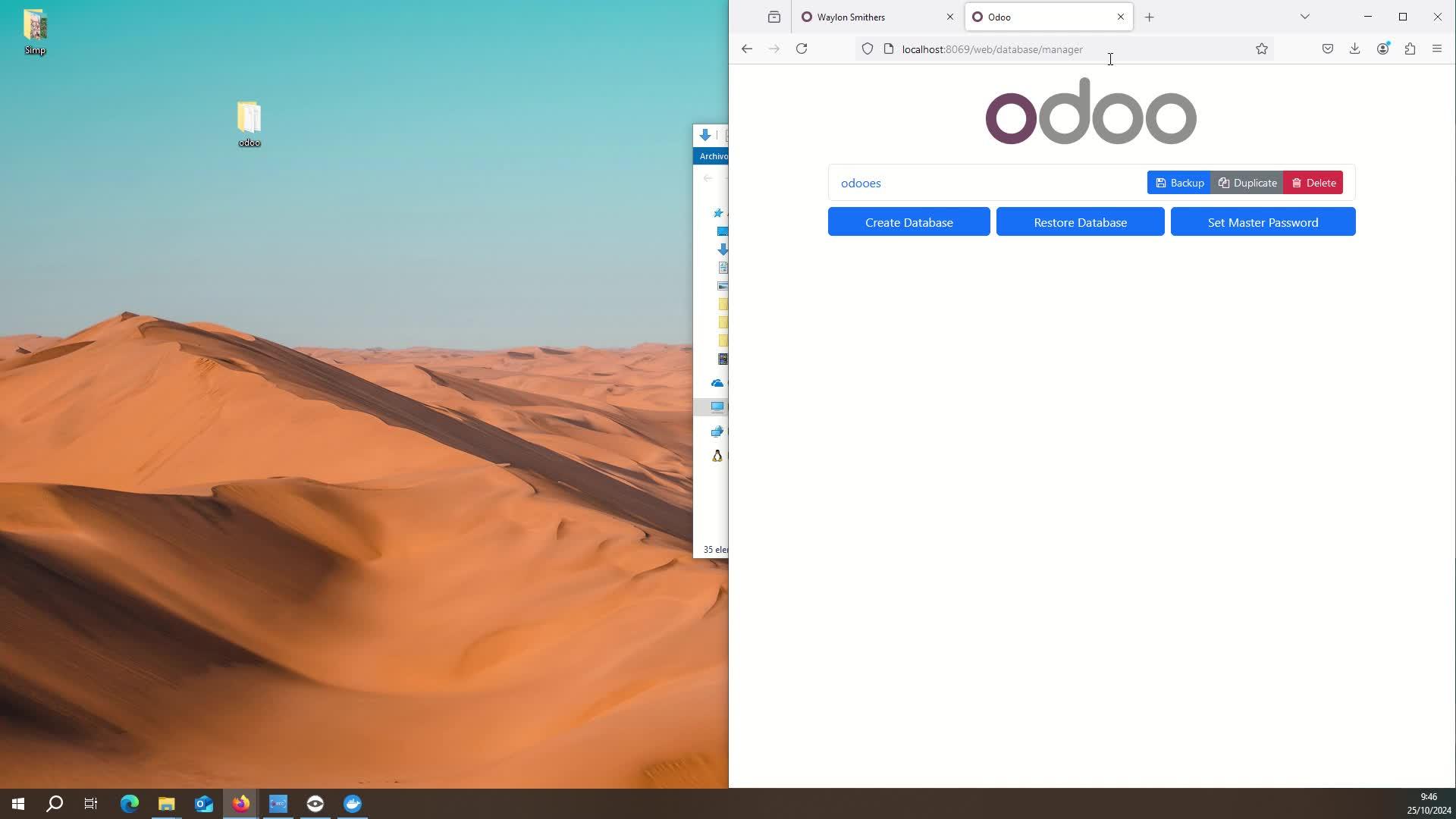
Task: Bookmark this page with star icon
Action: pos(1262,49)
